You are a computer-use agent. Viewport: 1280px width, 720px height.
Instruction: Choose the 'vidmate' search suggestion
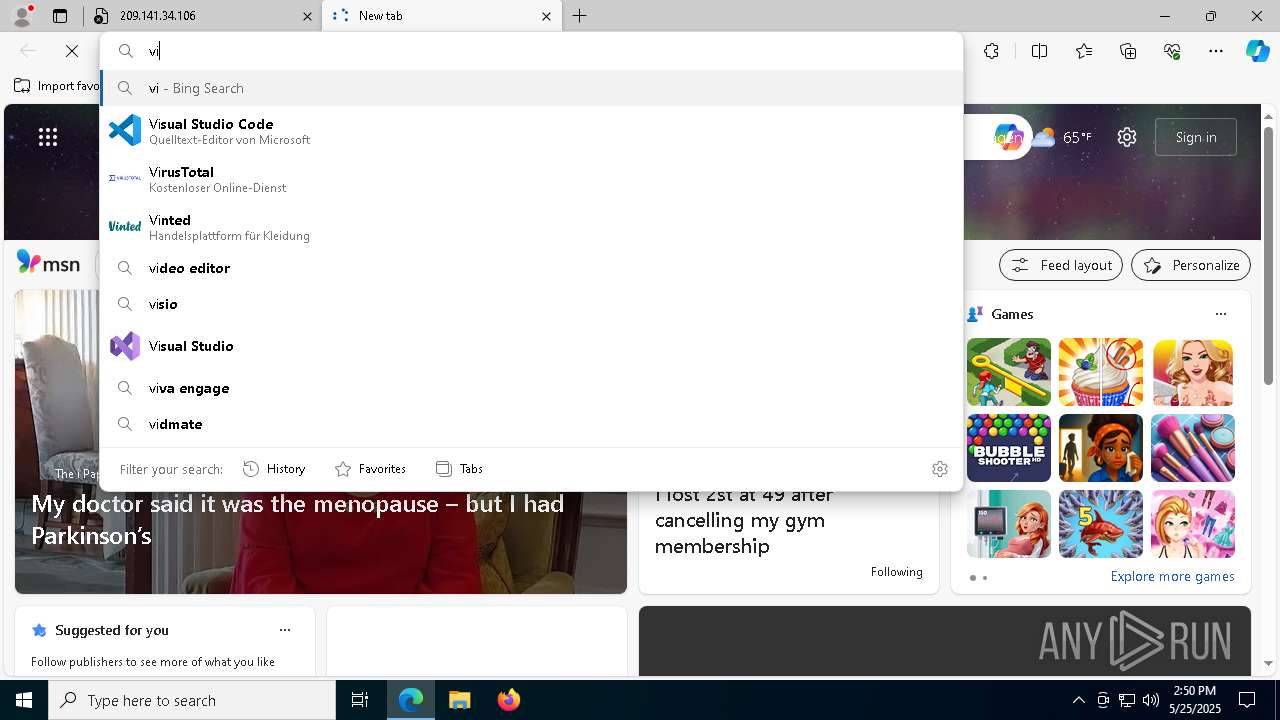(531, 424)
